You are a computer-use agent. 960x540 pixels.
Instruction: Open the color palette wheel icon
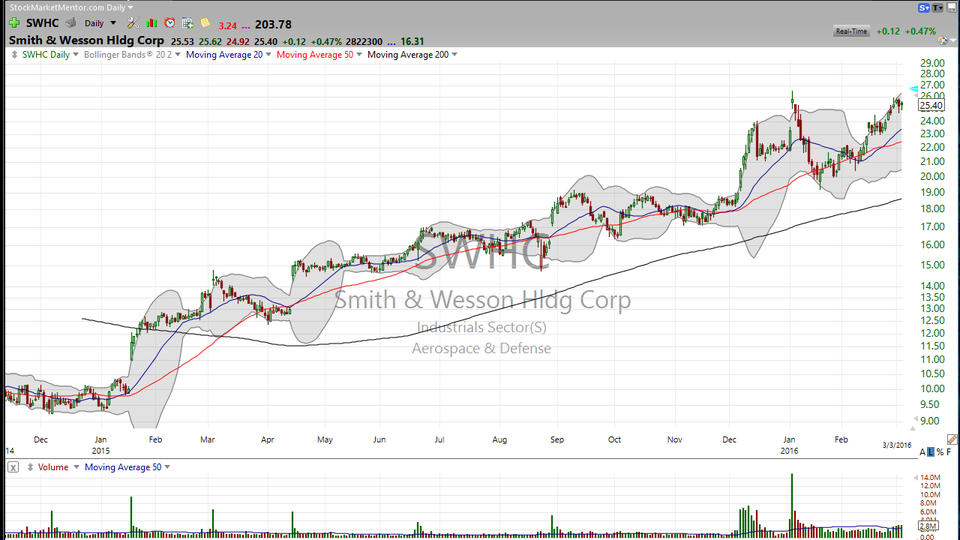pyautogui.click(x=943, y=40)
